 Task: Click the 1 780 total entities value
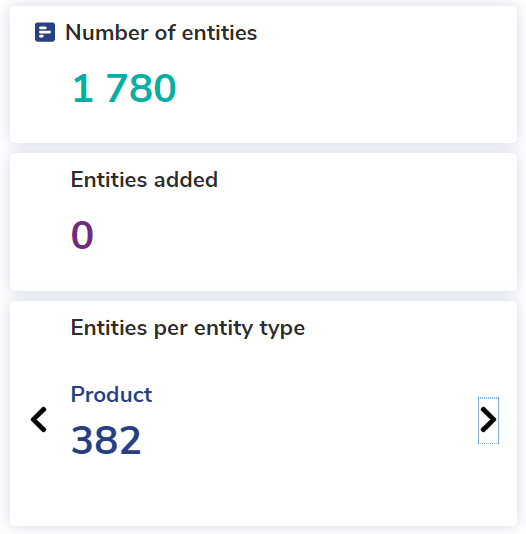click(124, 88)
